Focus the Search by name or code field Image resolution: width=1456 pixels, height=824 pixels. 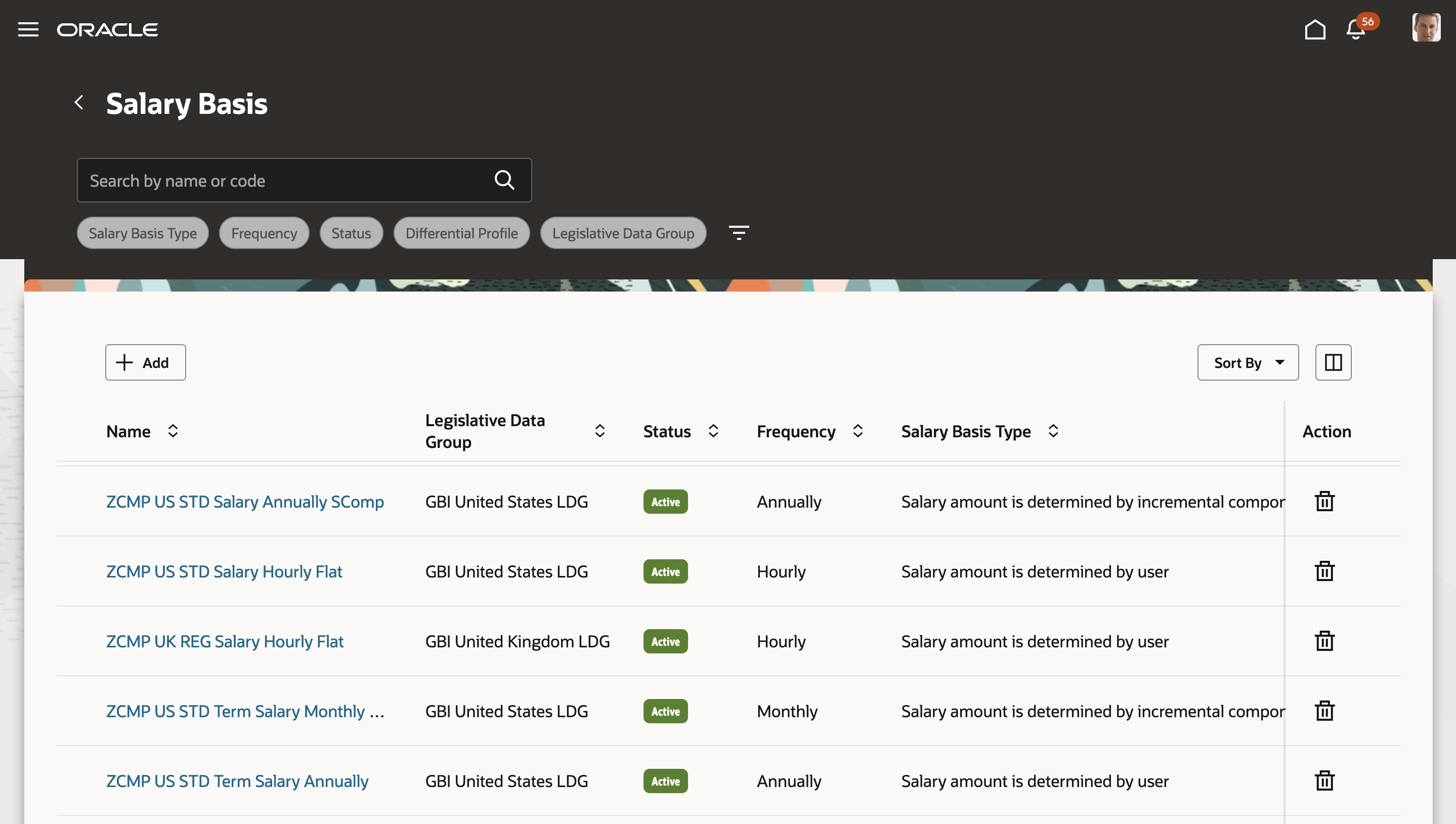pyautogui.click(x=305, y=180)
